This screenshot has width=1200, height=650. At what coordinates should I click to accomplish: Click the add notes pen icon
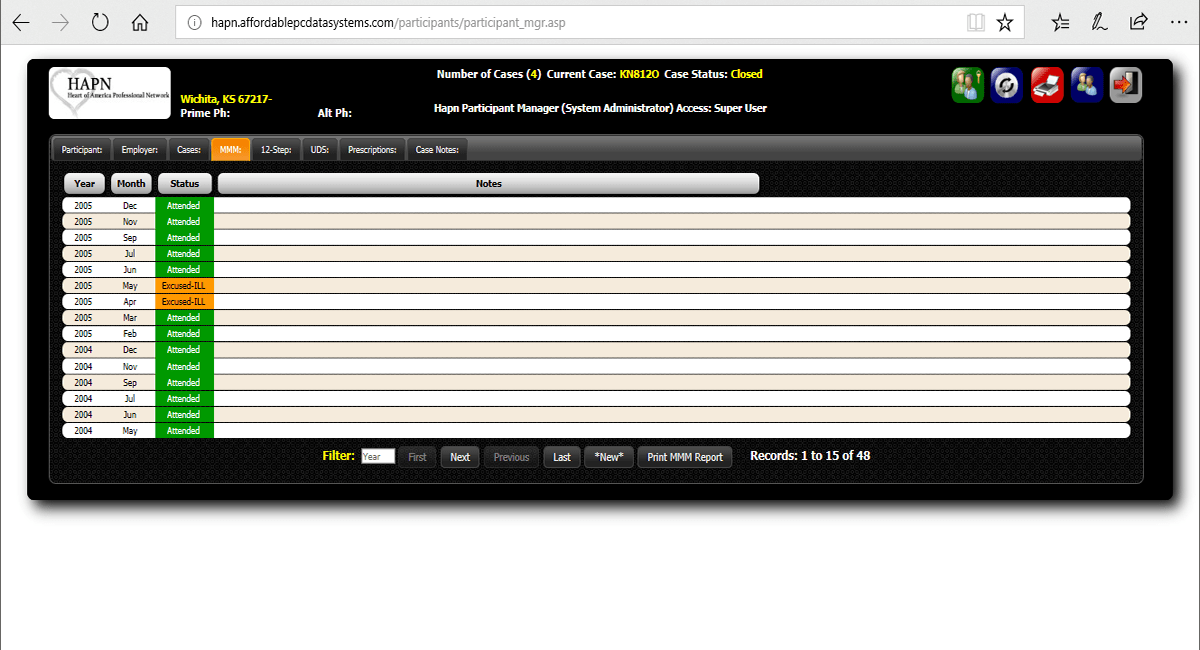point(1099,21)
